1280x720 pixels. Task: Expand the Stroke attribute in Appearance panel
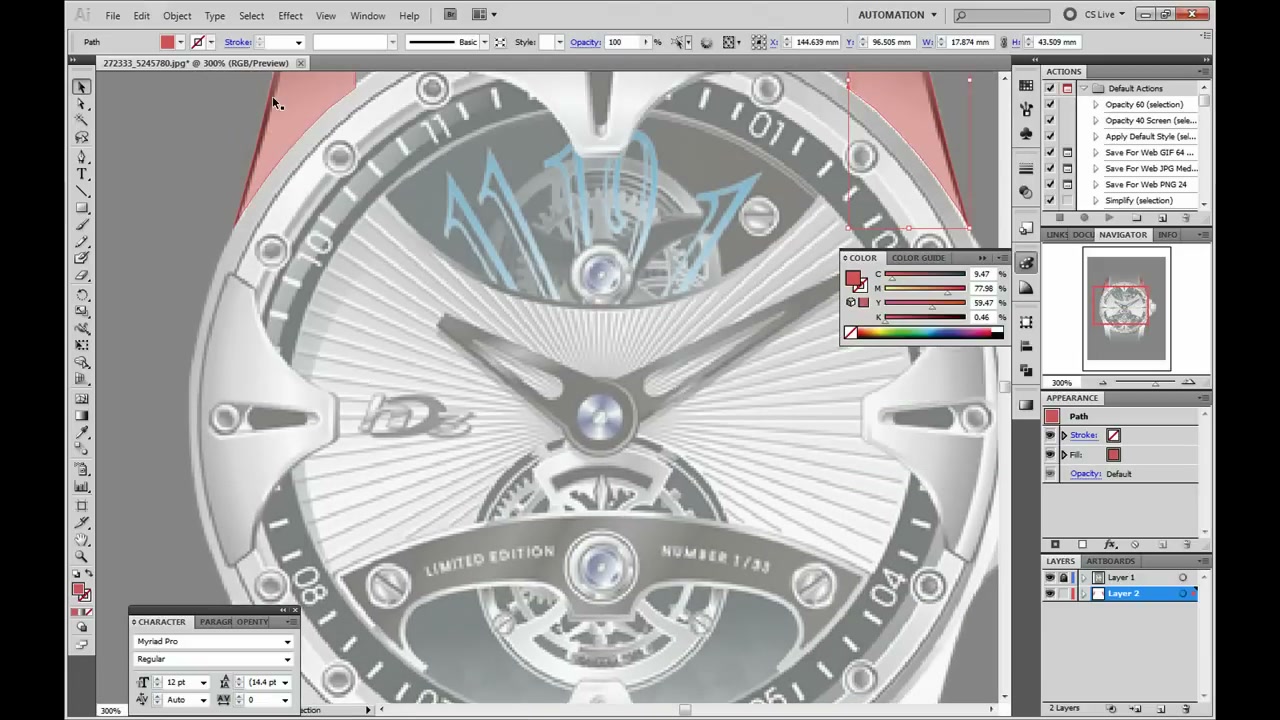[x=1064, y=436]
